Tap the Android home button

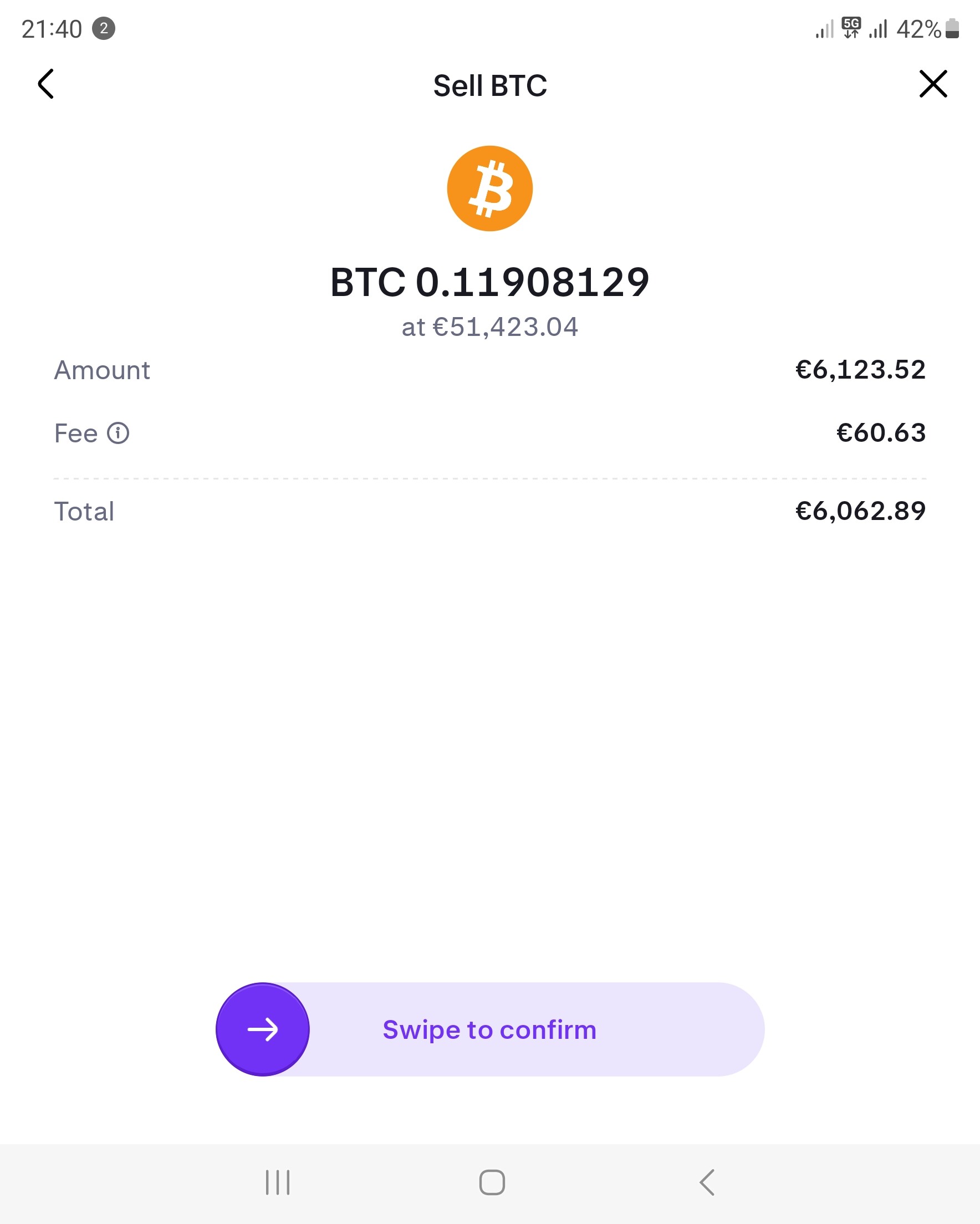492,1182
